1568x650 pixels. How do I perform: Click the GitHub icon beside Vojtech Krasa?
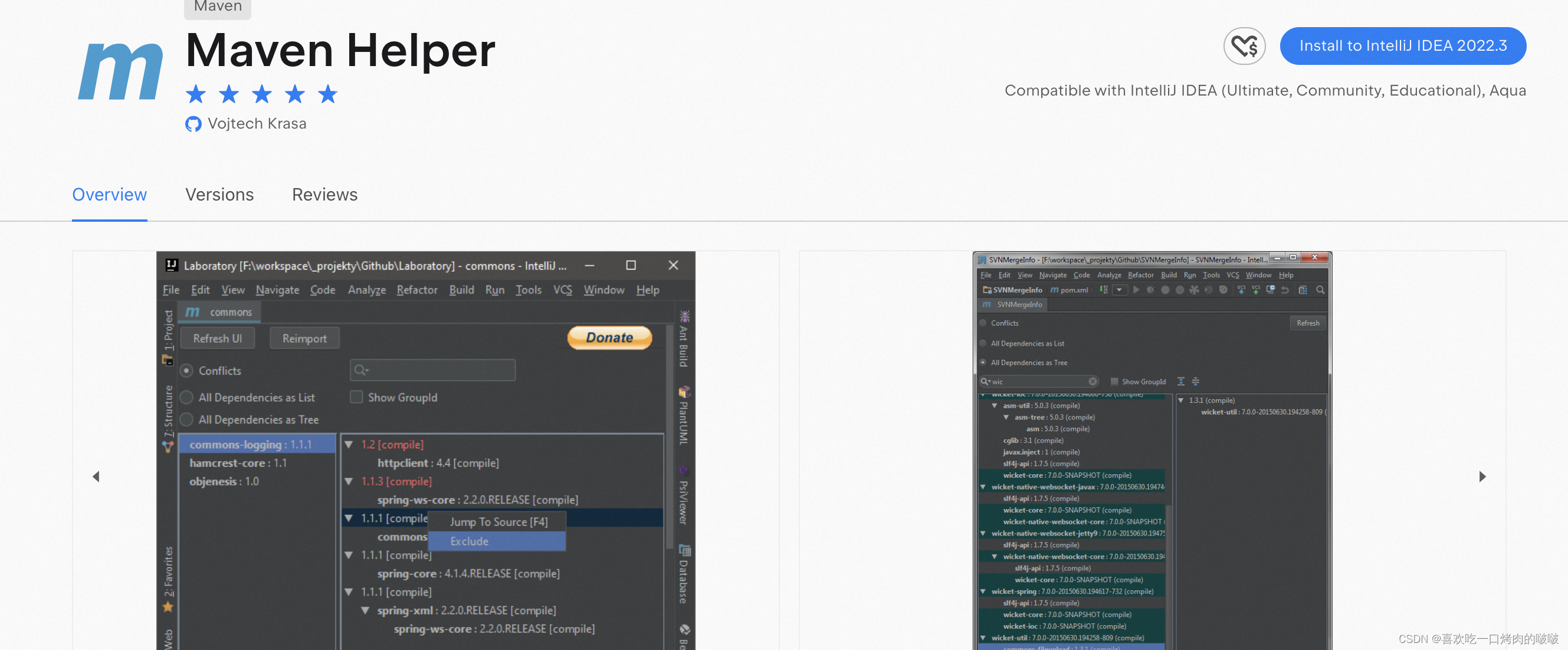click(x=193, y=123)
